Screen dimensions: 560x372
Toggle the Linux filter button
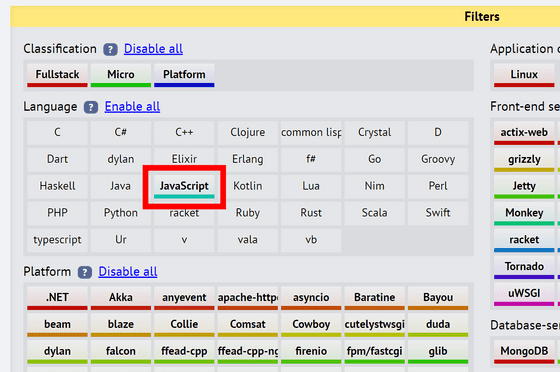pyautogui.click(x=524, y=75)
